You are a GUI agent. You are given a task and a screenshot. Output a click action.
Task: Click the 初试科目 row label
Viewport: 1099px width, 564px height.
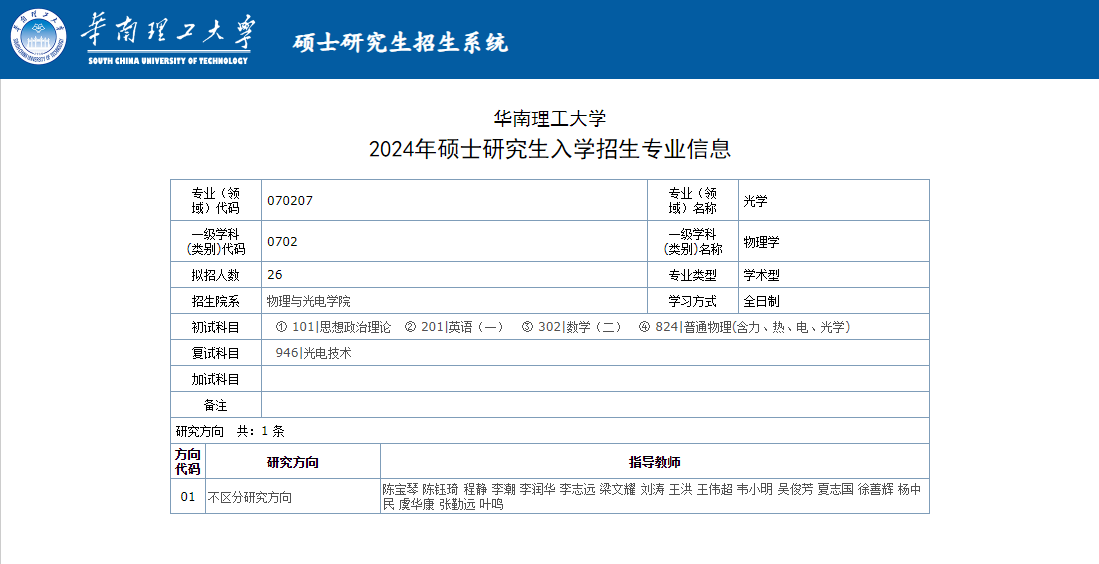216,327
